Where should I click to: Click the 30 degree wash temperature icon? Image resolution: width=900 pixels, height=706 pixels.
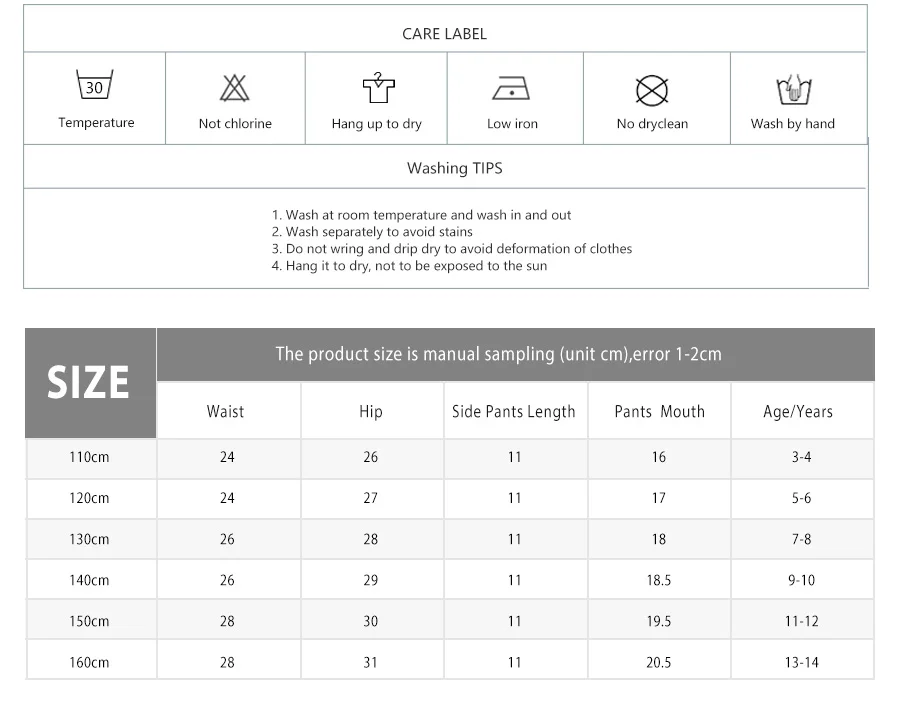point(95,84)
